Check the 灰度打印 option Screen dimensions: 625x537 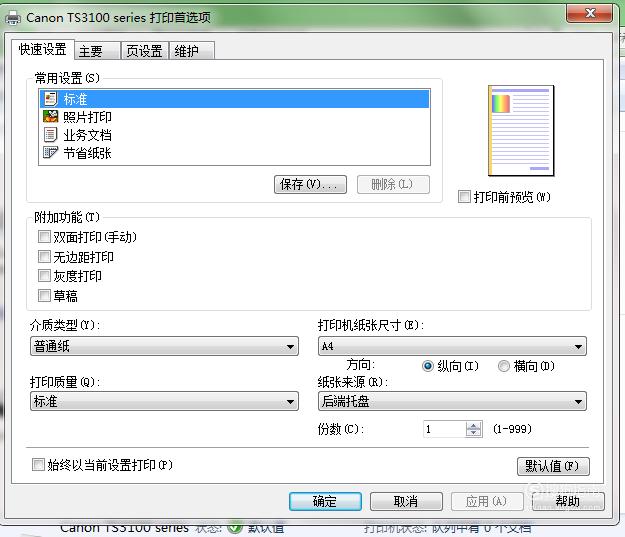coord(44,275)
